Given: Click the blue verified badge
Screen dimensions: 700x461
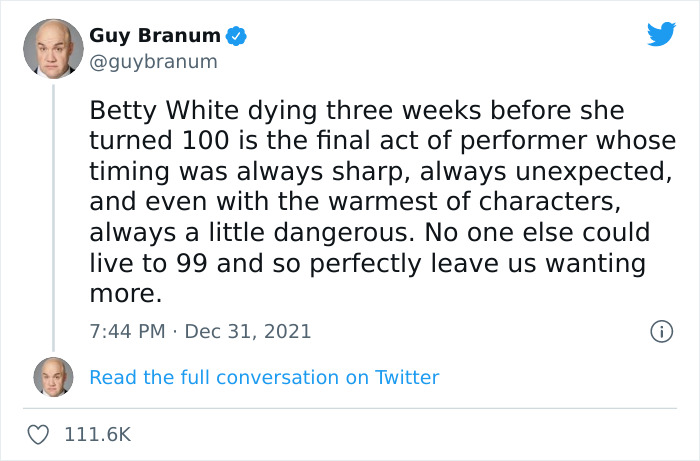Looking at the screenshot, I should 237,37.
